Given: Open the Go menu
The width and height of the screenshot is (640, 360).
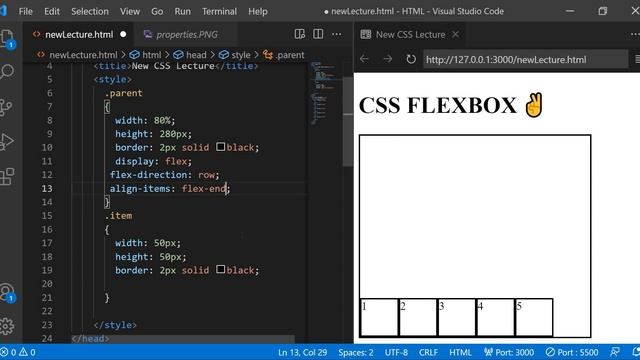Looking at the screenshot, I should pos(157,11).
